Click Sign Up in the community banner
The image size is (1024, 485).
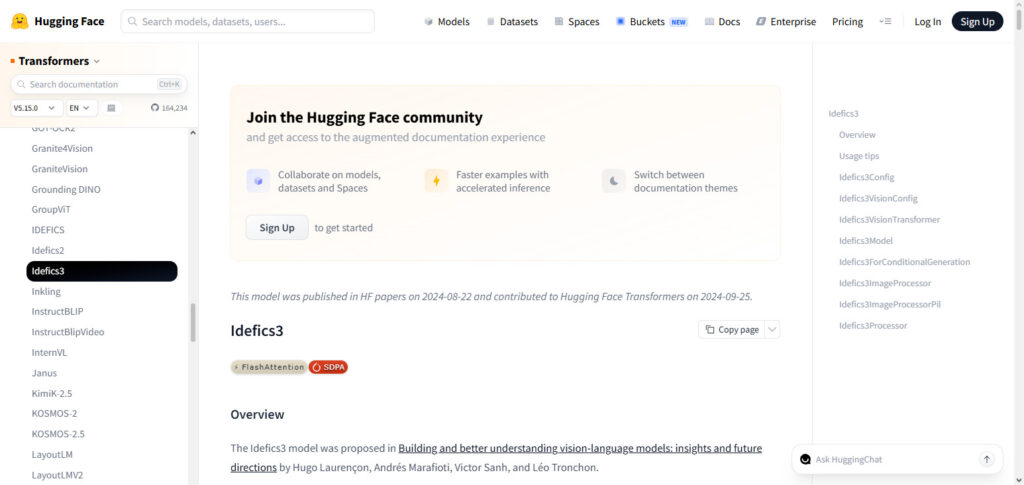(277, 228)
